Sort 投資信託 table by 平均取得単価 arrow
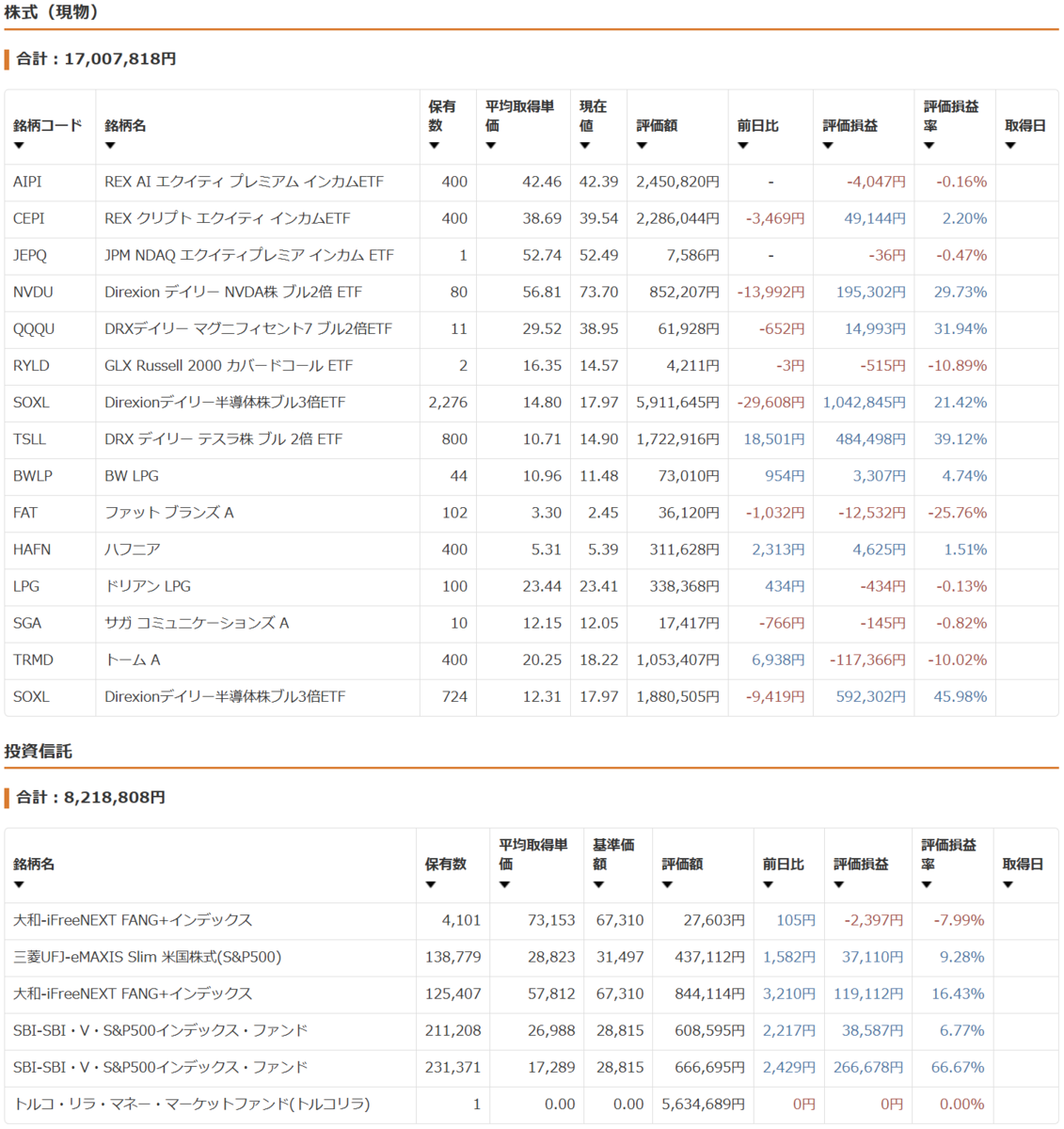1064x1129 pixels. pos(504,884)
